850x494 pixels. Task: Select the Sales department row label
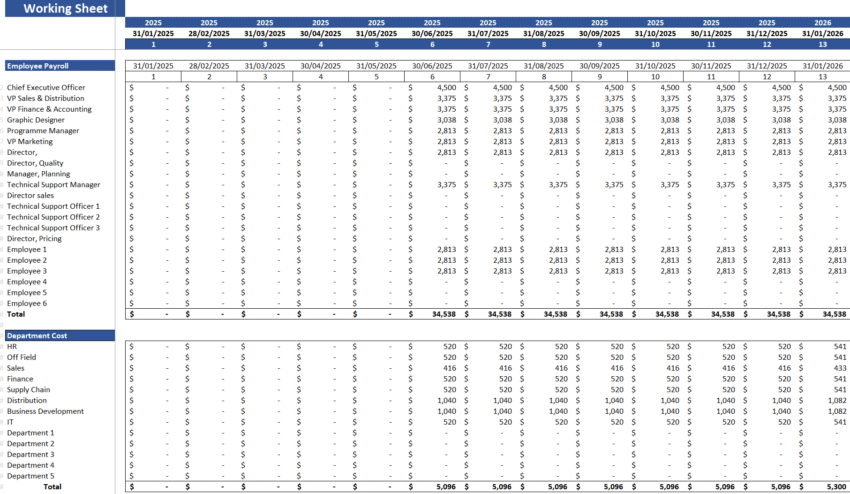(15, 368)
